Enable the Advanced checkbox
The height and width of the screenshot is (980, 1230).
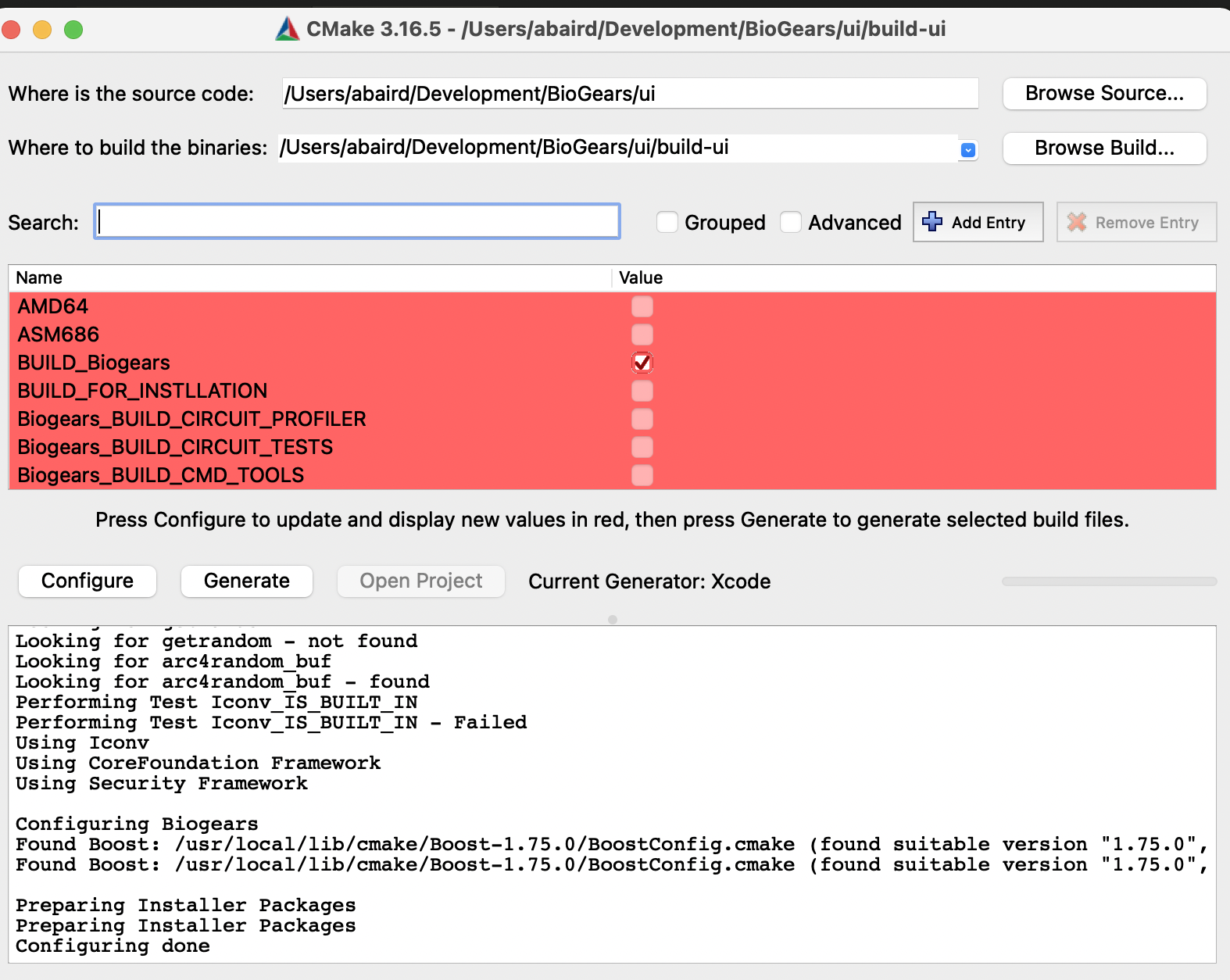pos(791,223)
